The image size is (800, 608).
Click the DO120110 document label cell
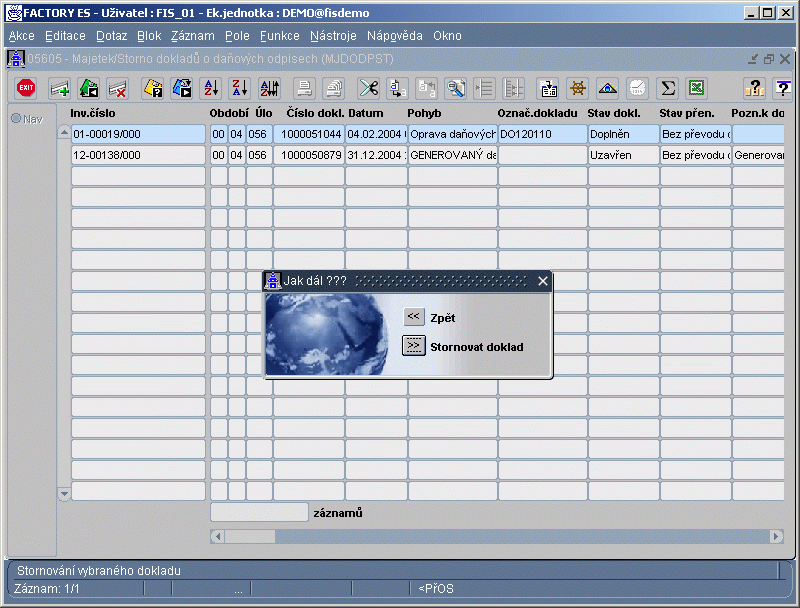(543, 134)
